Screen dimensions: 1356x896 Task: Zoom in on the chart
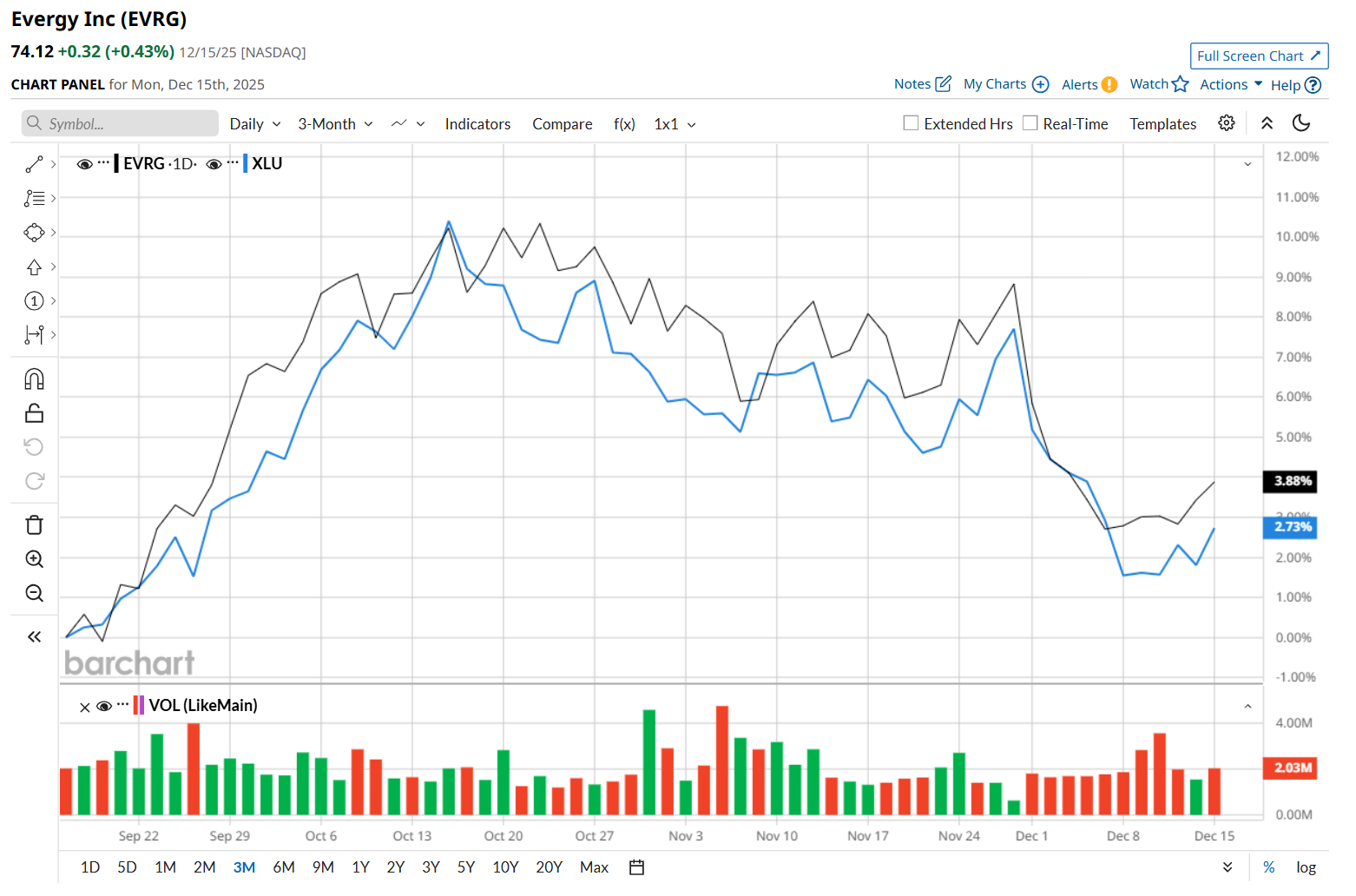34,559
